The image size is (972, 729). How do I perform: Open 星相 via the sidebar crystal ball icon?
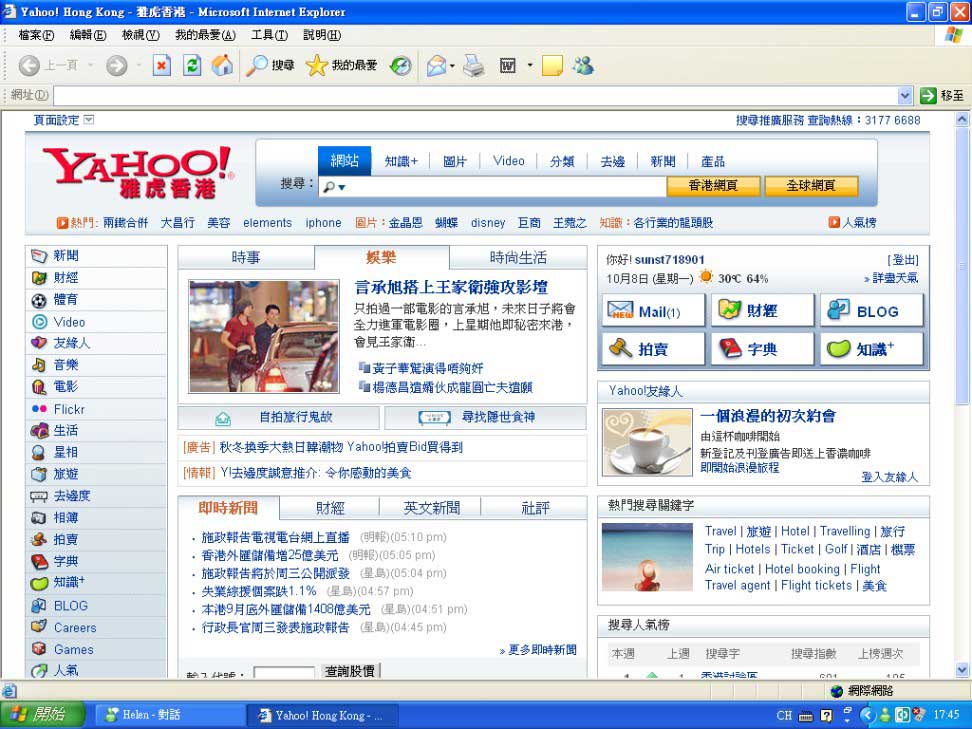(x=39, y=453)
